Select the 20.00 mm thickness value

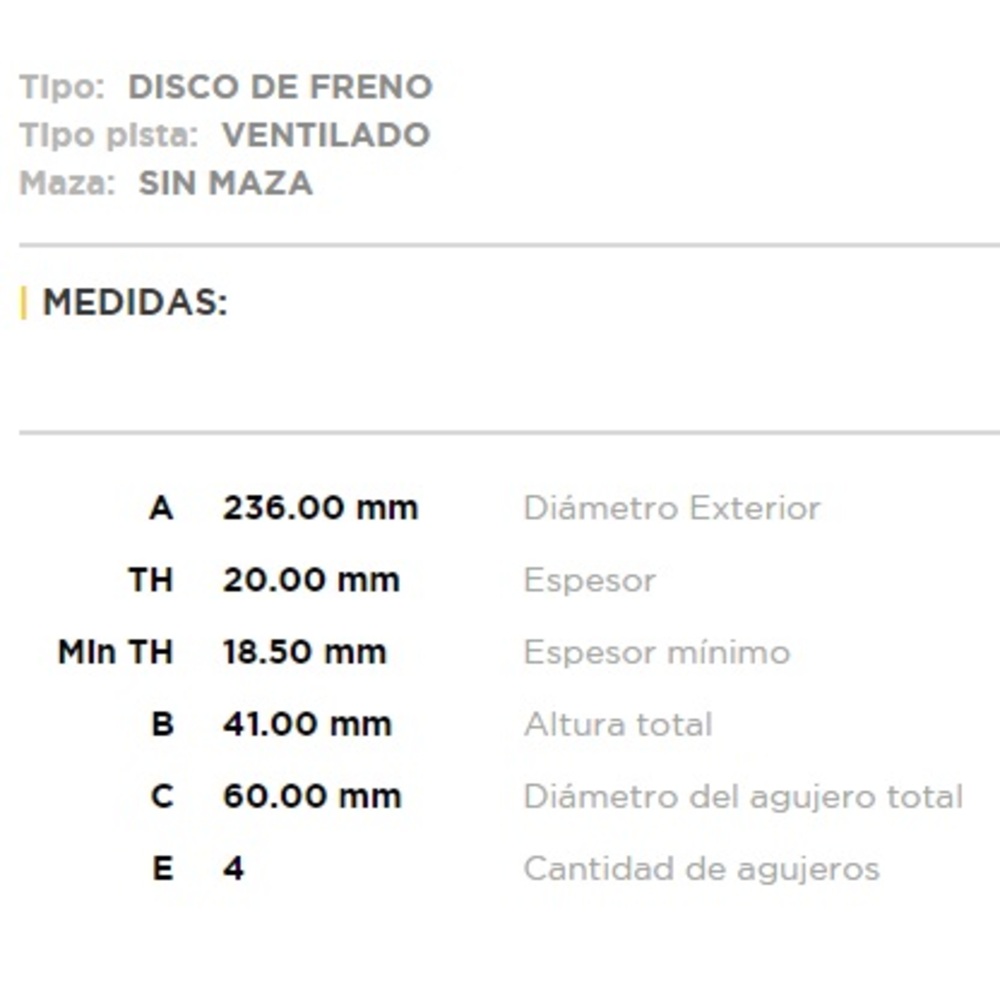click(x=311, y=580)
